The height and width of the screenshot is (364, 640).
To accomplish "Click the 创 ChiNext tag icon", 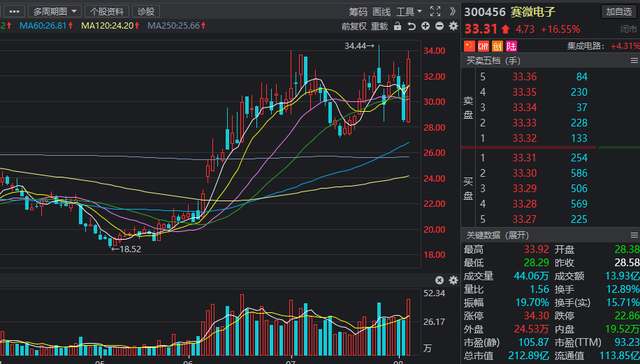I will (497, 46).
